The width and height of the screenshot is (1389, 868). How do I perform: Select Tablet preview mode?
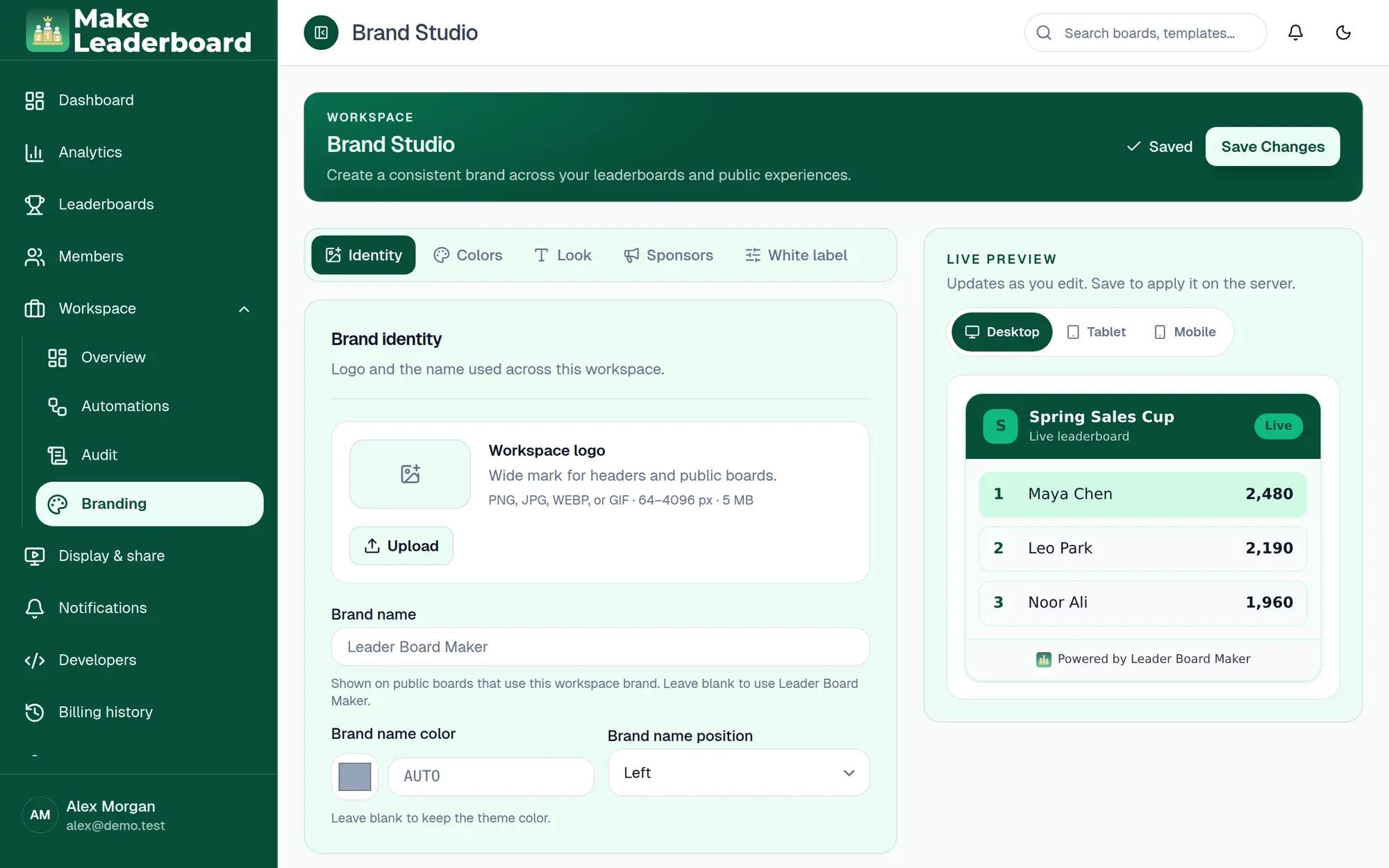1096,332
